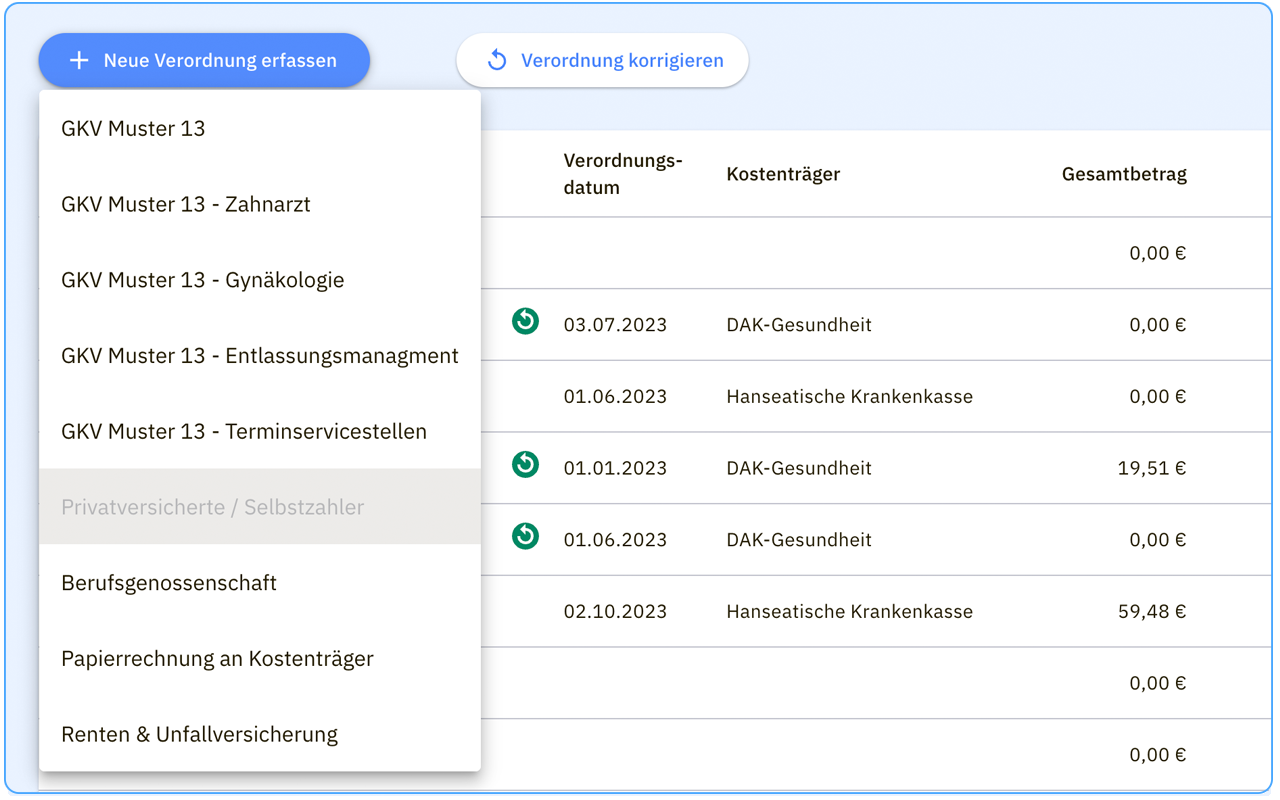This screenshot has width=1280, height=800.
Task: Select GKV Muster 13 - Zahnarzt
Action: (x=186, y=204)
